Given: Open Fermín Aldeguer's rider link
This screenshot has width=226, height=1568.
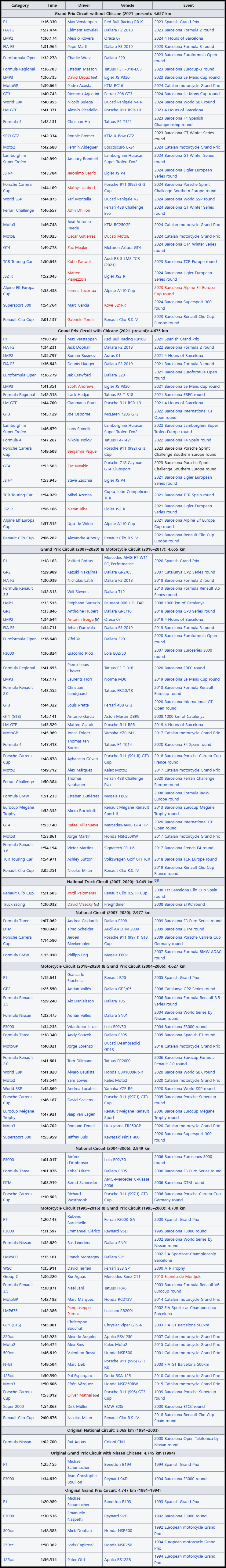Looking at the screenshot, I should click(82, 147).
